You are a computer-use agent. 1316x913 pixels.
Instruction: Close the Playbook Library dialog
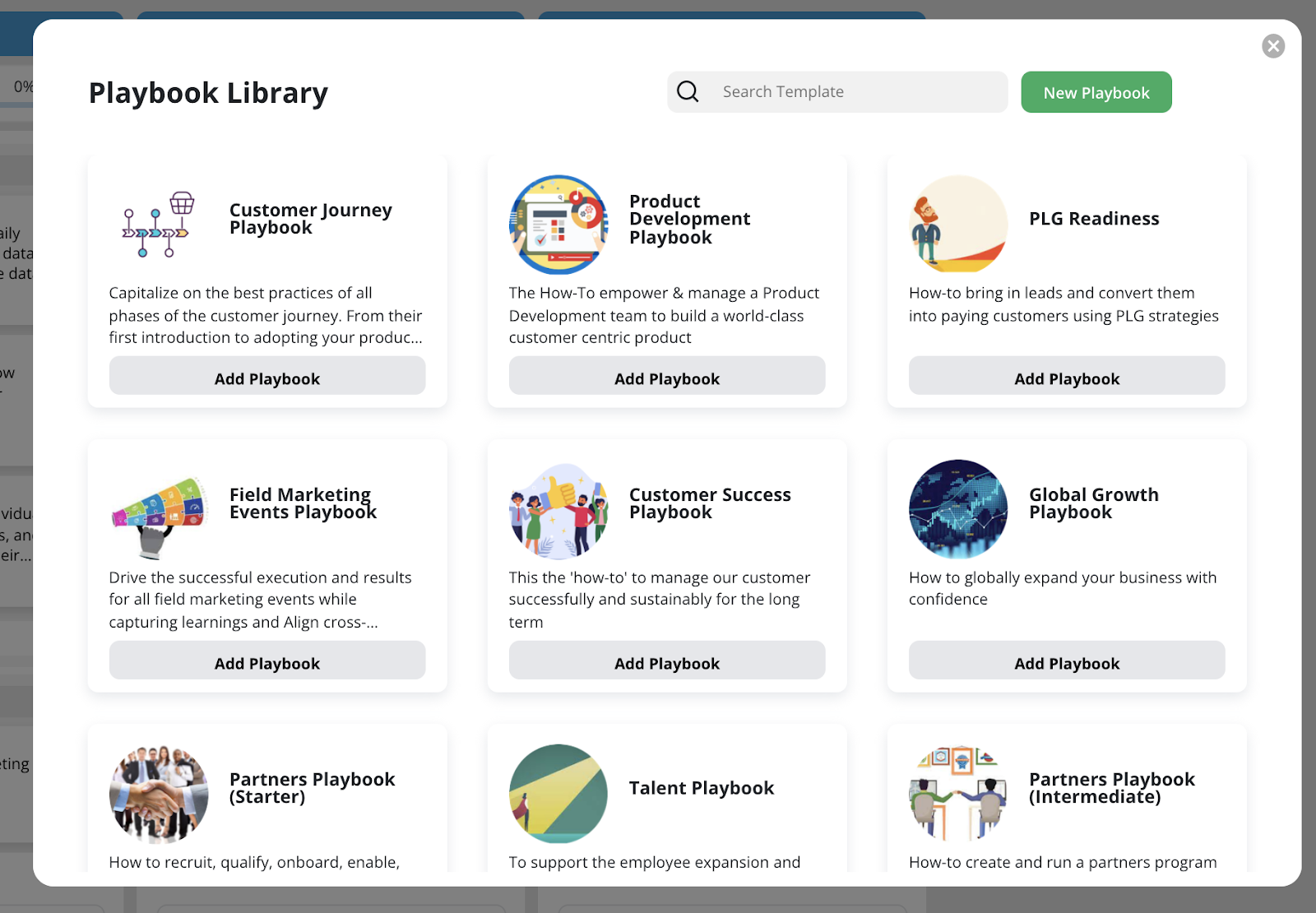pyautogui.click(x=1272, y=46)
